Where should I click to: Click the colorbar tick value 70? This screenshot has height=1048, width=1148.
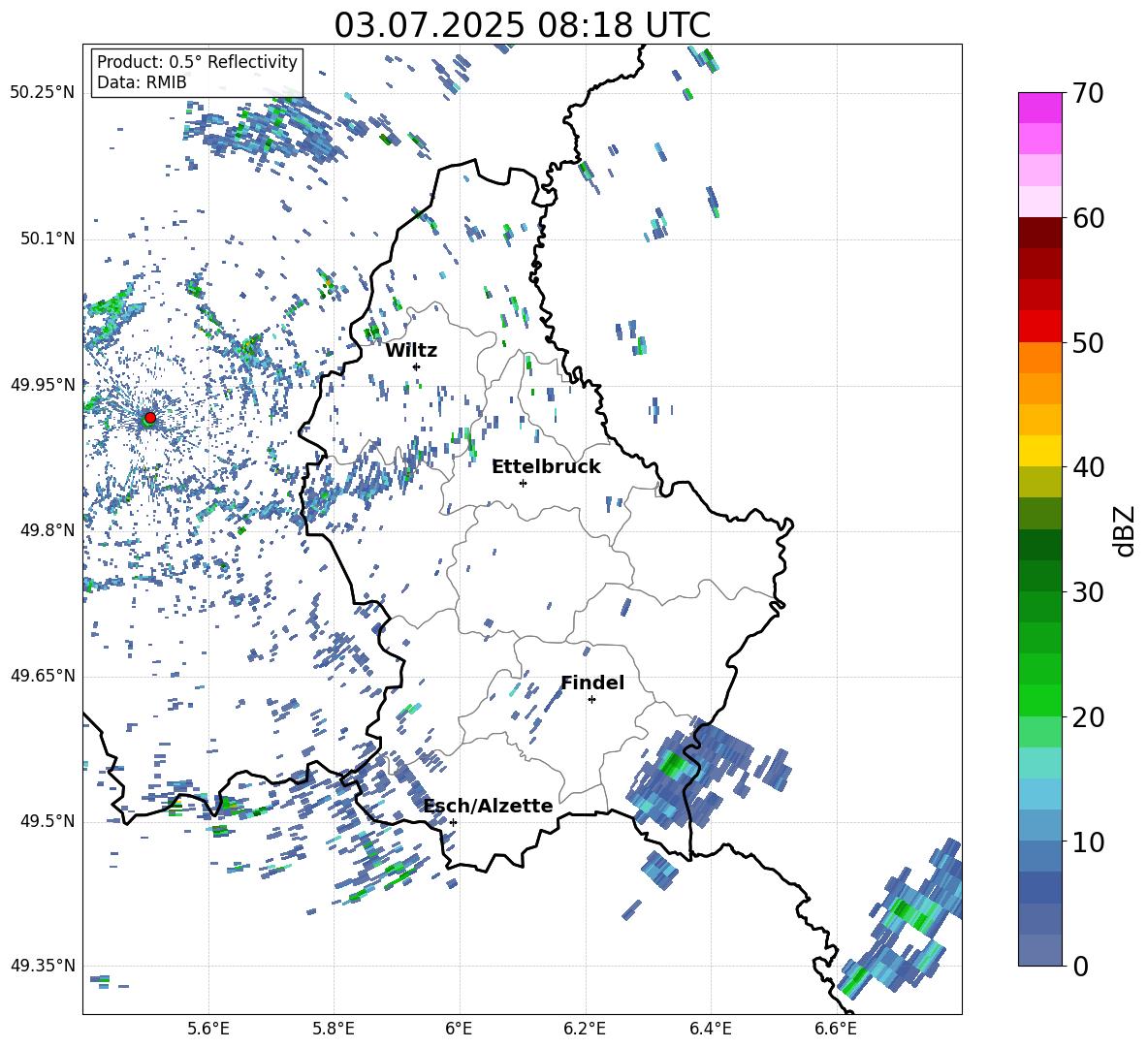tap(1088, 94)
